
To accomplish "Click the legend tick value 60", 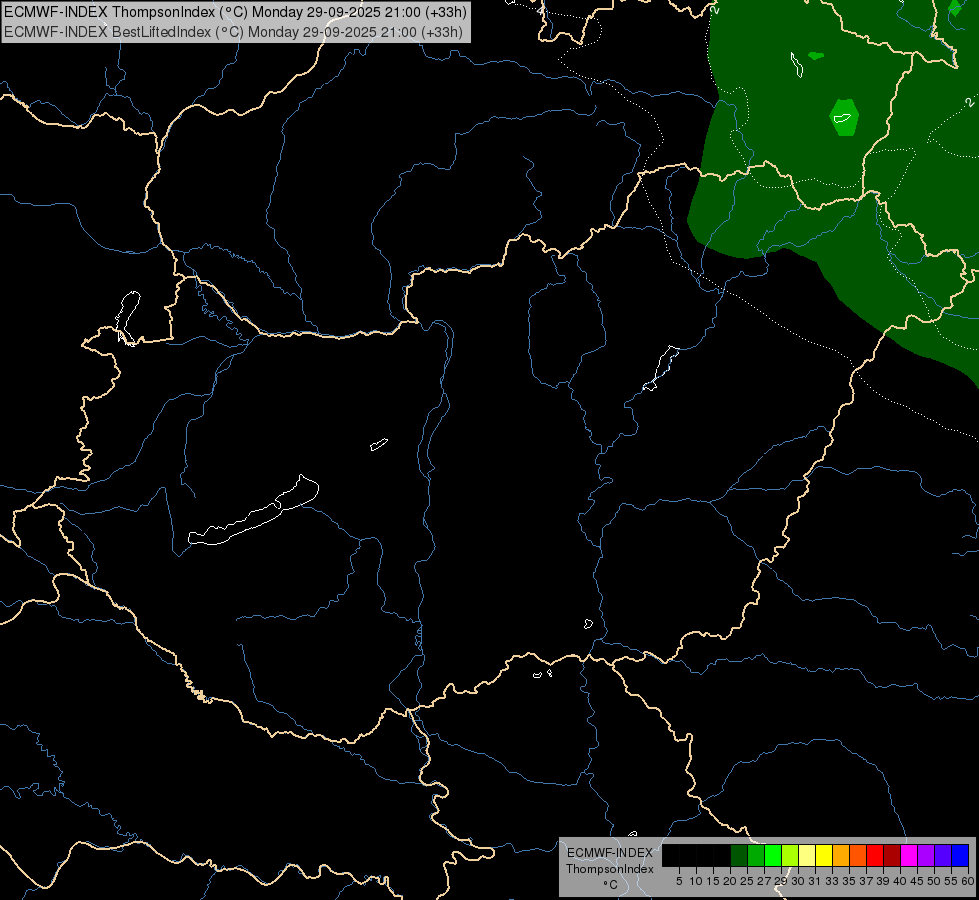I will [x=968, y=881].
